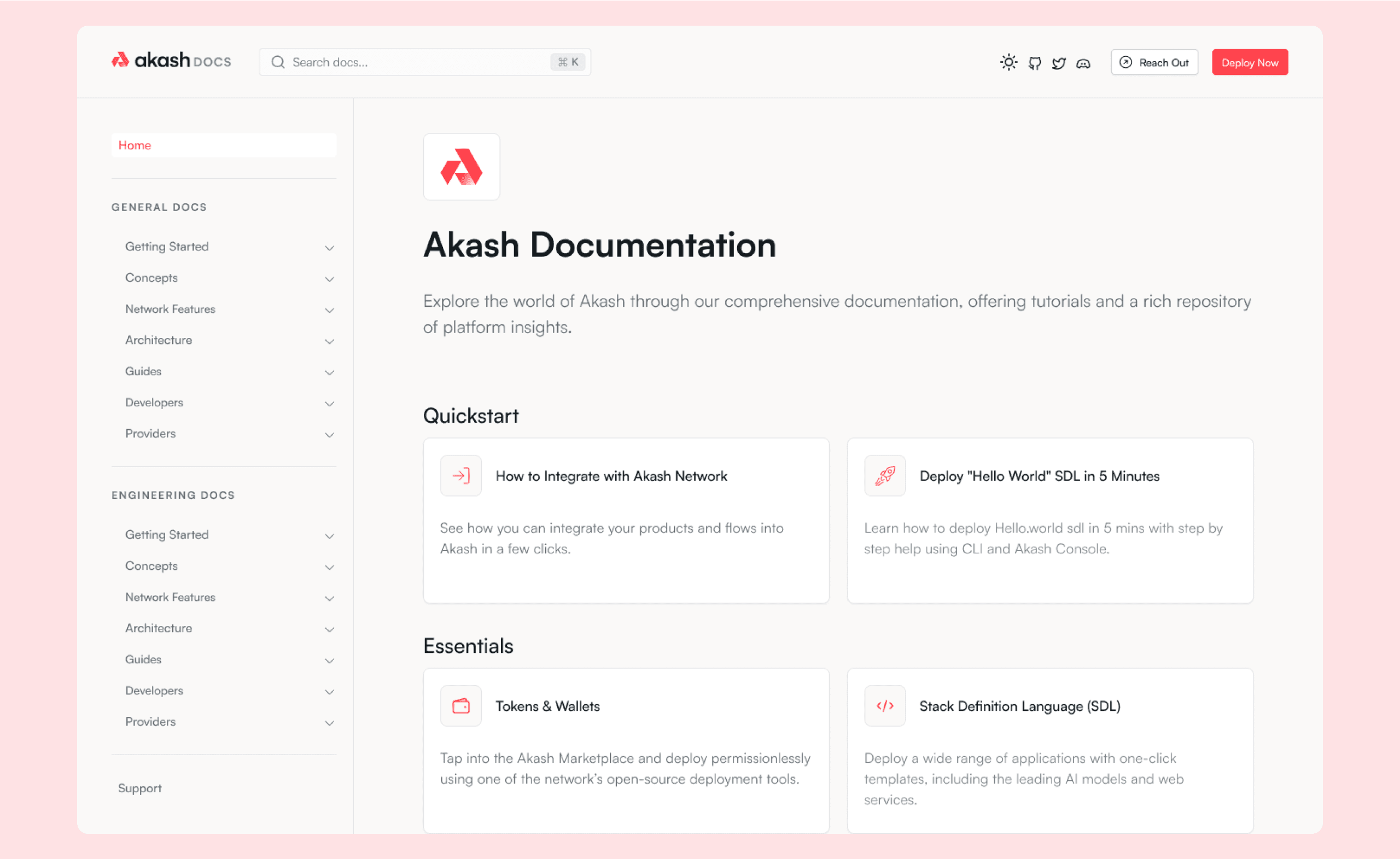Viewport: 1400px width, 859px height.
Task: Expand Concepts chevron under Engineering Docs
Action: point(330,567)
